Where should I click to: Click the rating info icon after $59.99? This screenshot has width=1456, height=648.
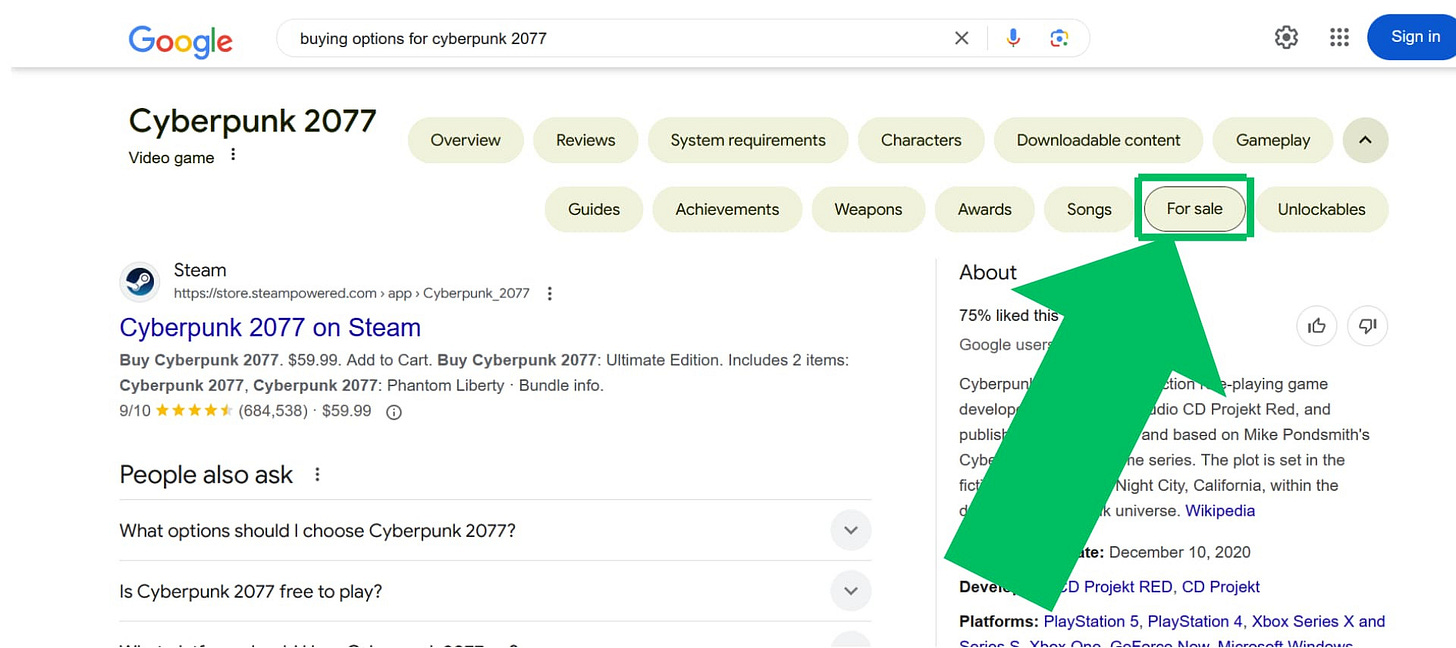coord(394,412)
